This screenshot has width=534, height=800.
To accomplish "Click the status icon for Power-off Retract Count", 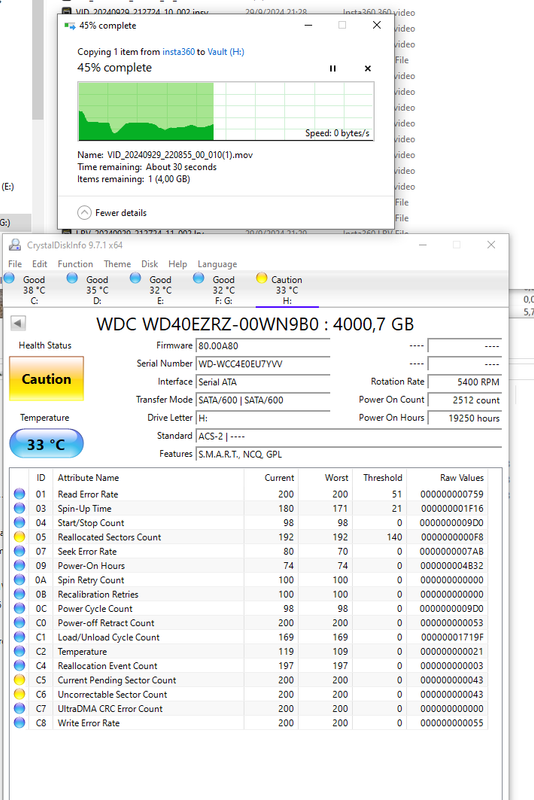I will (x=19, y=622).
